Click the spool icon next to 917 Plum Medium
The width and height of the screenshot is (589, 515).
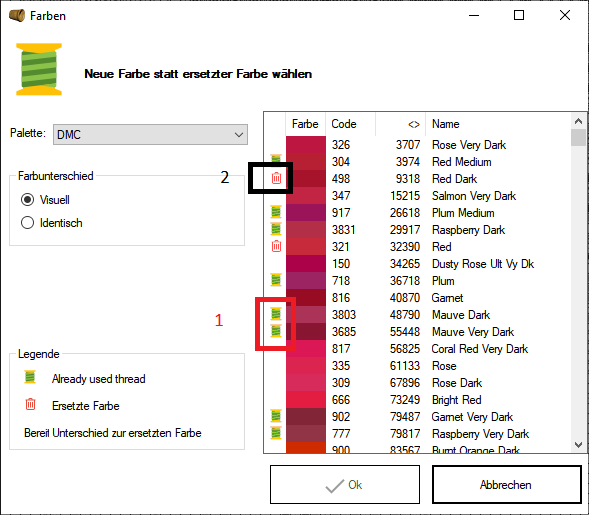point(276,212)
